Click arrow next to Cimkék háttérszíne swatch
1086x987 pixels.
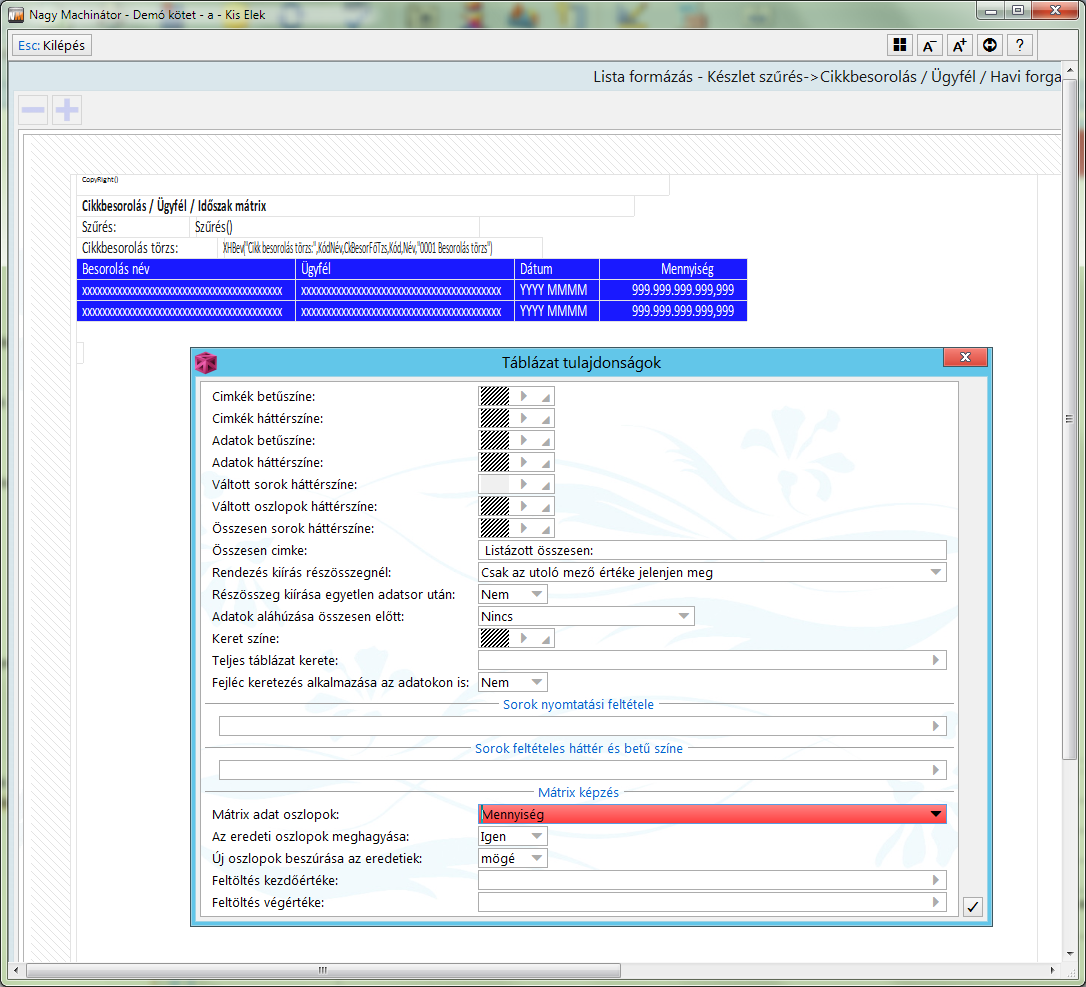(524, 418)
